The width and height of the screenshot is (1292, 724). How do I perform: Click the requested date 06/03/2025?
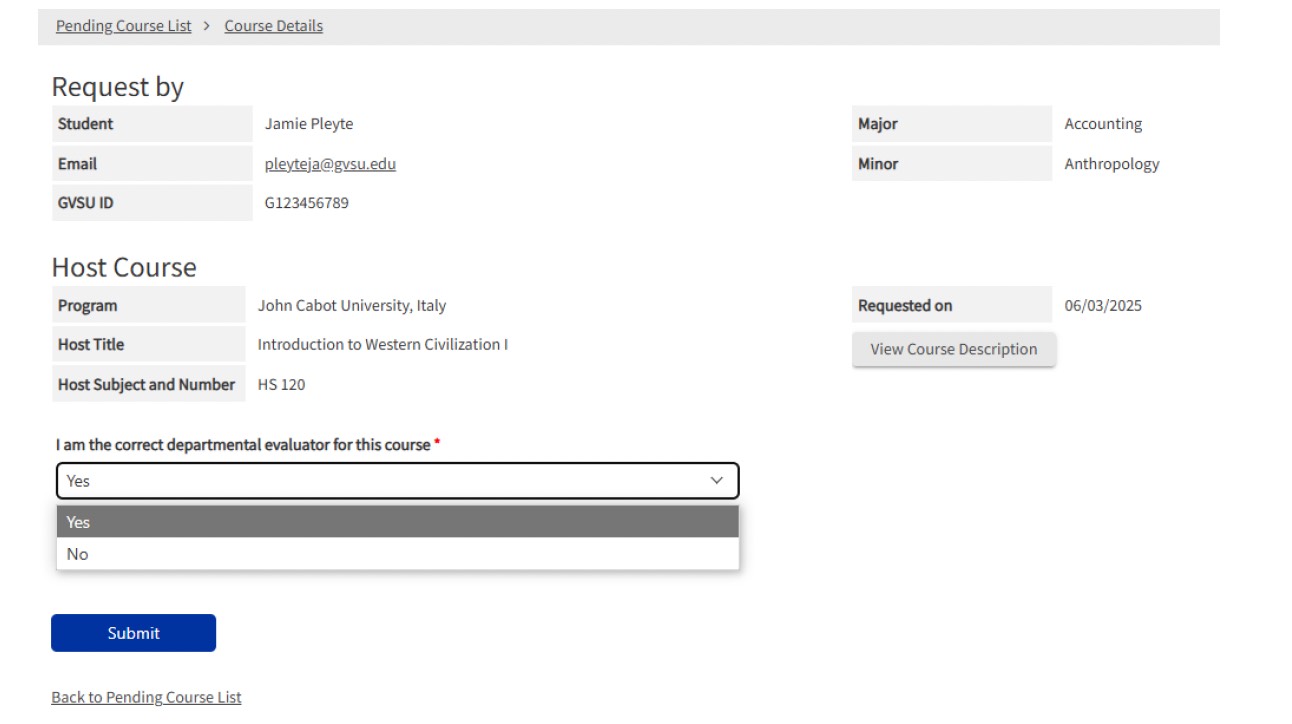[1102, 305]
